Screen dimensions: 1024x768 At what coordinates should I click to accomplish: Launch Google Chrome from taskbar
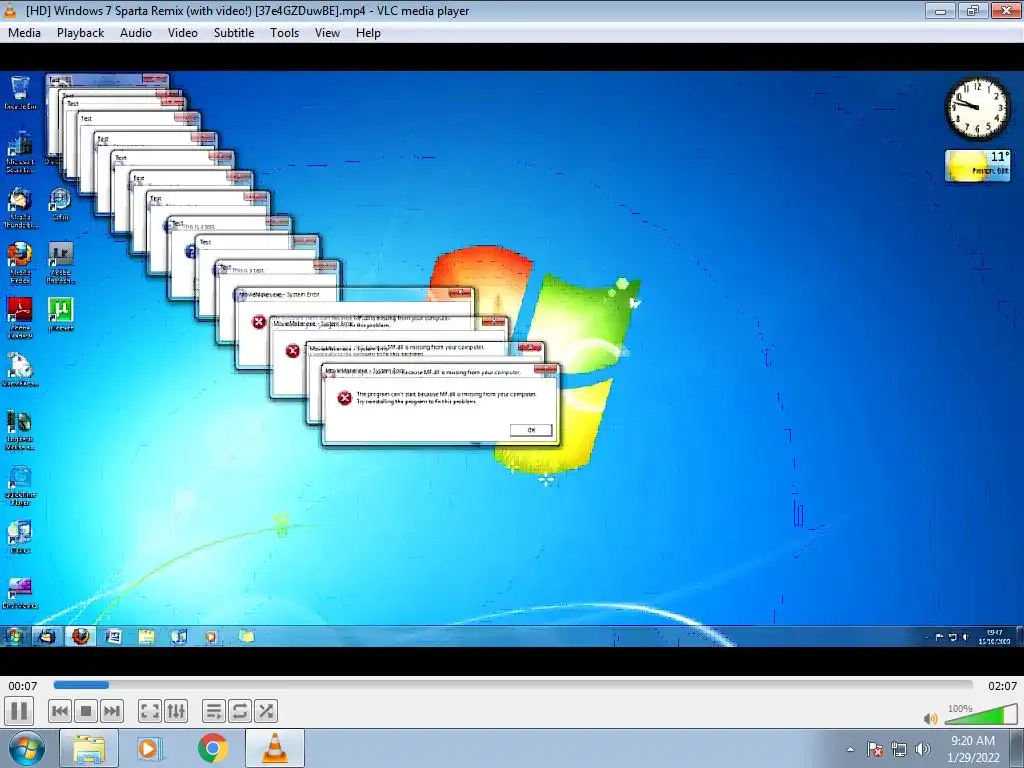pos(213,748)
